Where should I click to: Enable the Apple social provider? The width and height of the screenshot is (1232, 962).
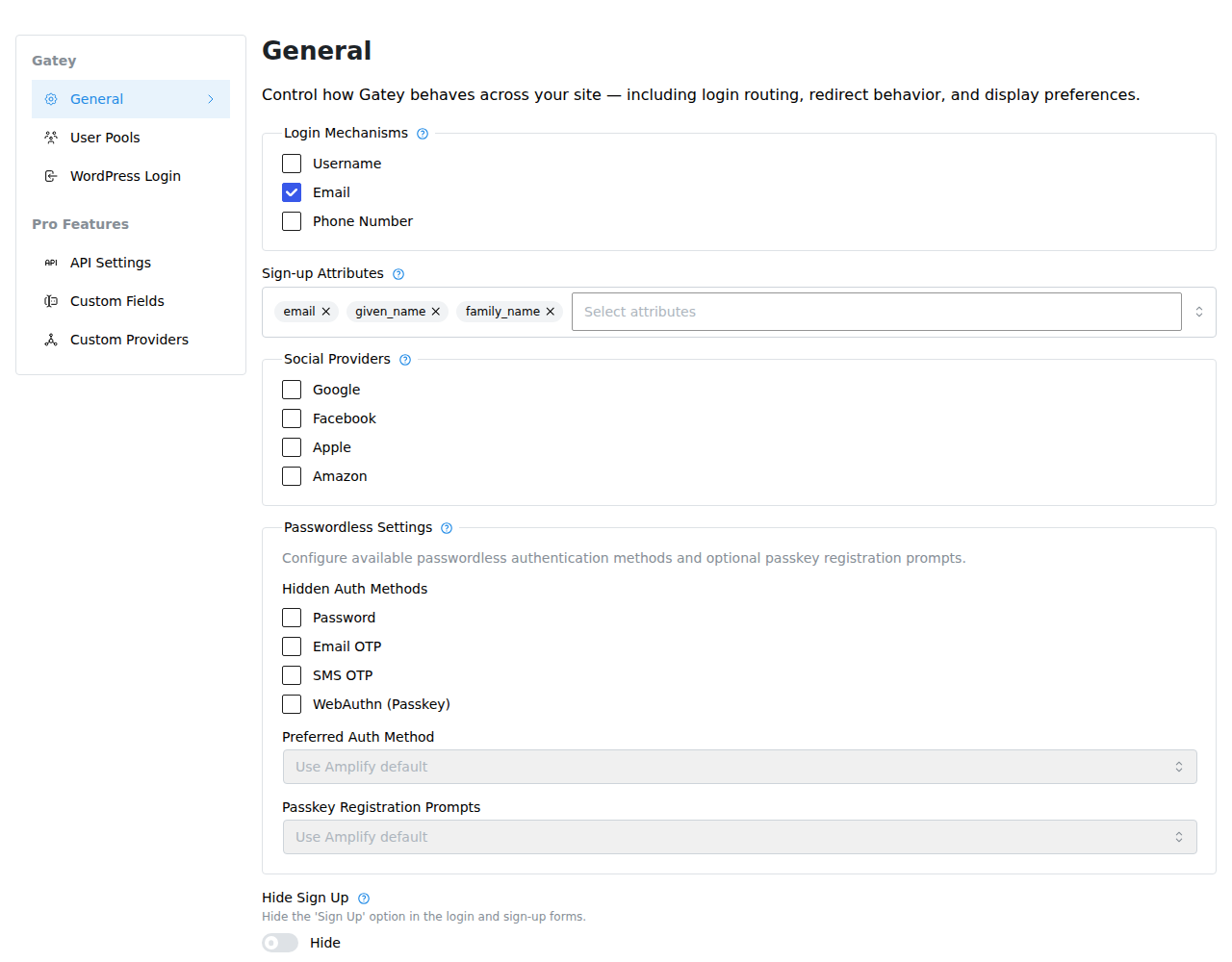click(x=292, y=447)
